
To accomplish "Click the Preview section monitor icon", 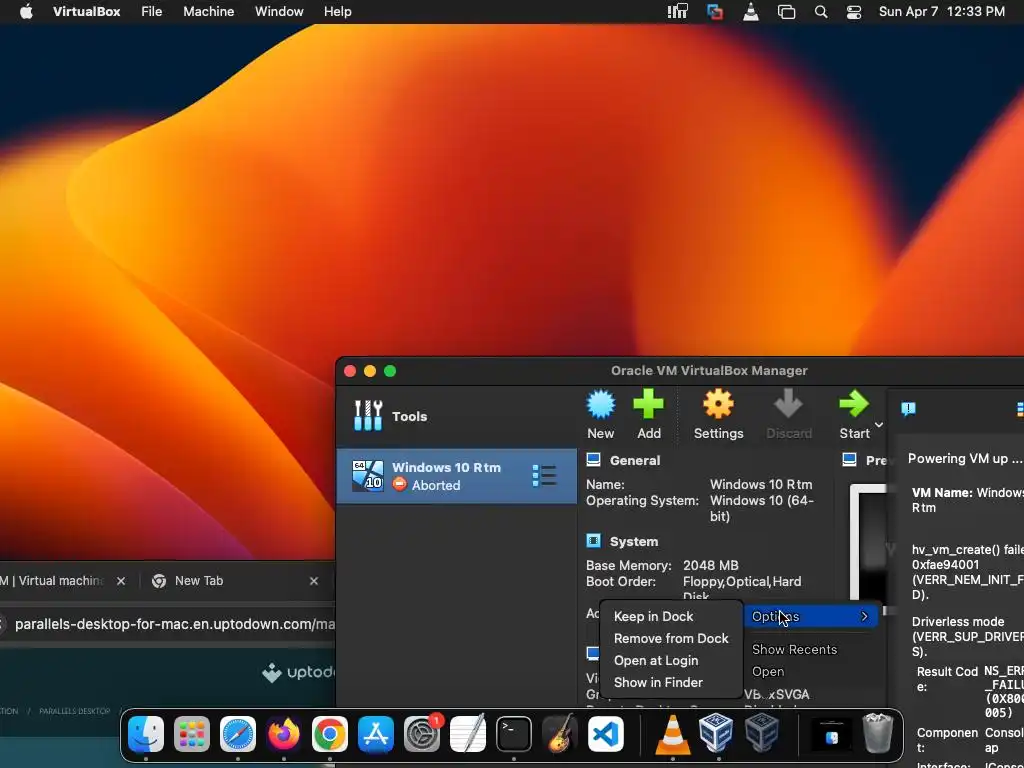I will pyautogui.click(x=849, y=460).
